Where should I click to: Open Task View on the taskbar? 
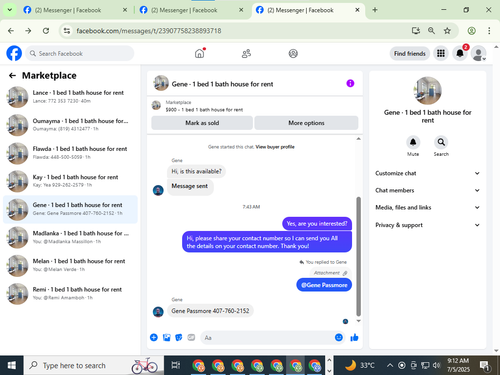(175, 366)
